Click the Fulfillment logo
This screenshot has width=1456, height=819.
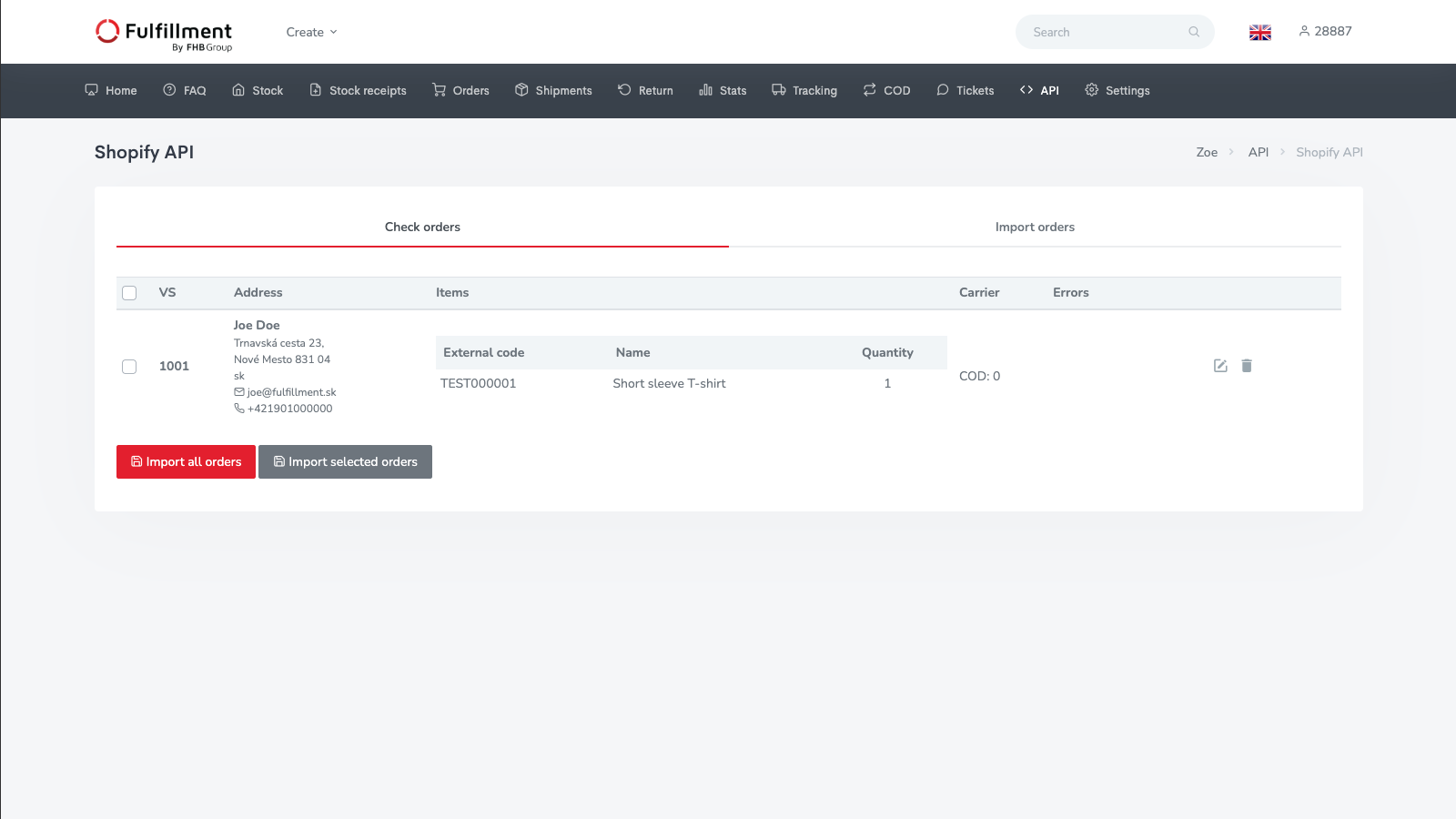click(164, 35)
